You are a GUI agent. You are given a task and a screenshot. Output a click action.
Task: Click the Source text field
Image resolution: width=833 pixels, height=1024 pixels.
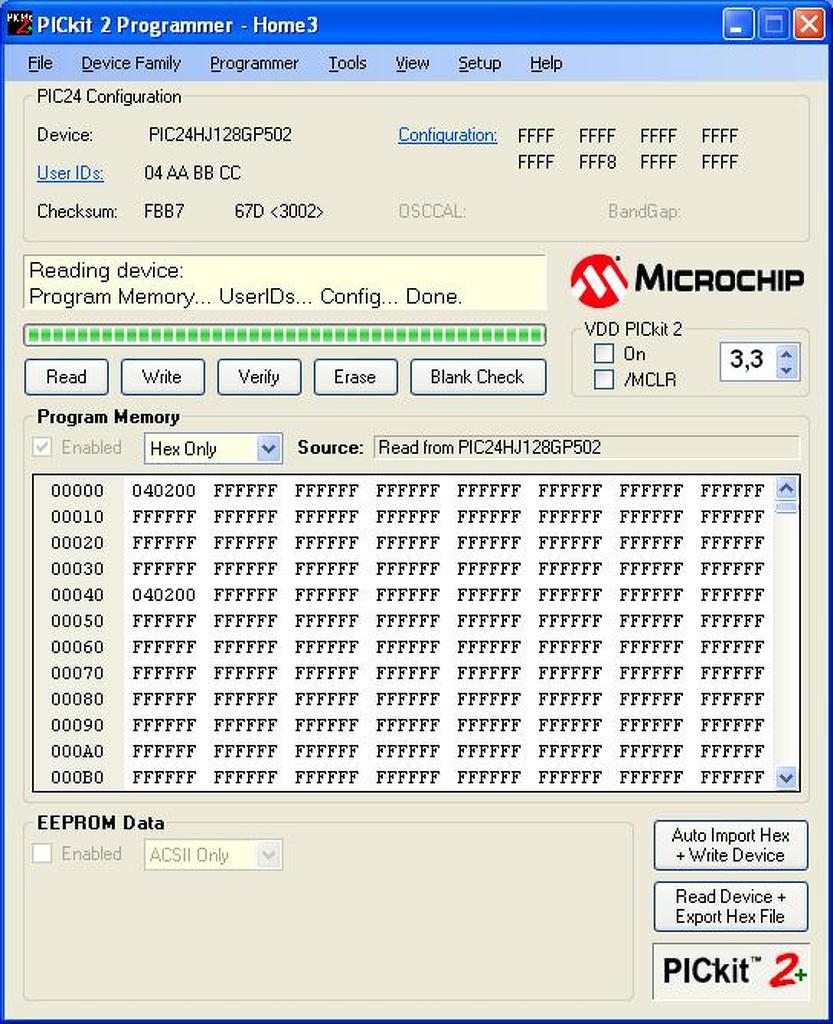586,447
